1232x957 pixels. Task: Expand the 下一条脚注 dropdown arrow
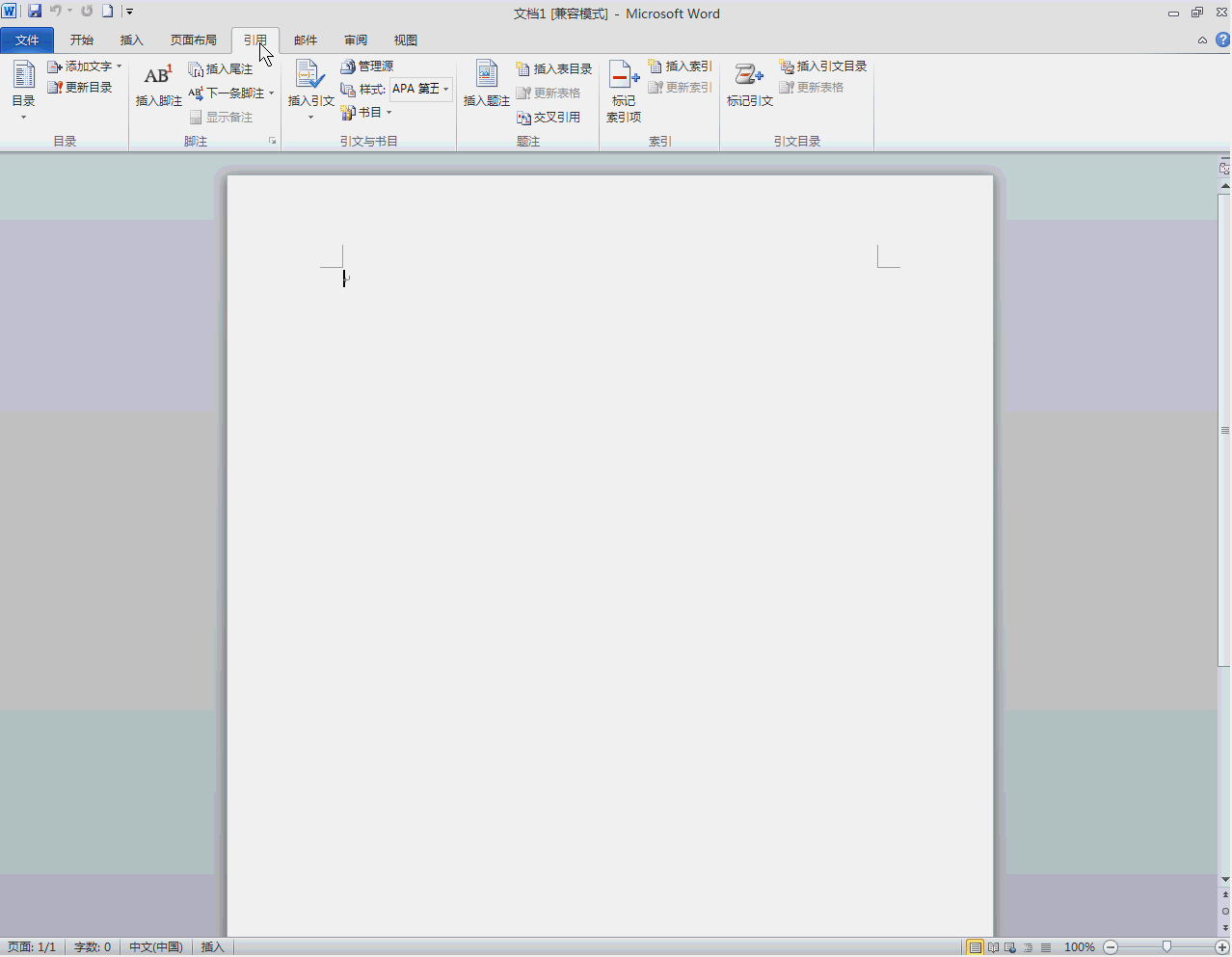pos(272,93)
